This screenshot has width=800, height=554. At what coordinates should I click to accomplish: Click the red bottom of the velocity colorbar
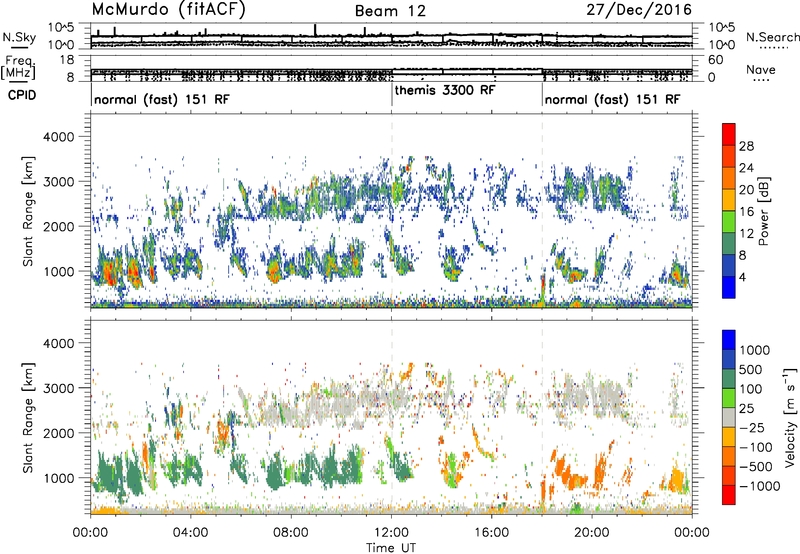point(729,495)
